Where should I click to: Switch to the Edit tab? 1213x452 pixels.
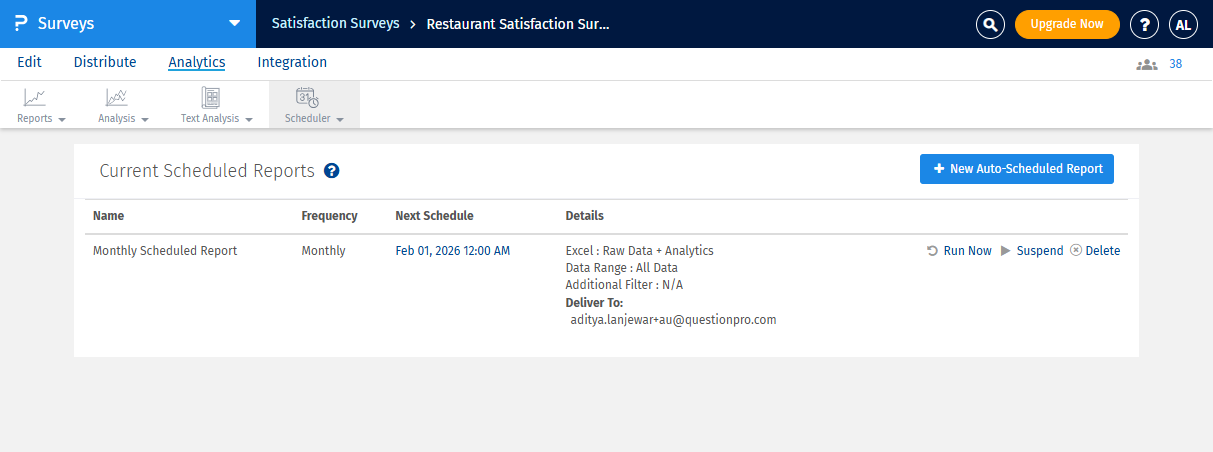[30, 62]
